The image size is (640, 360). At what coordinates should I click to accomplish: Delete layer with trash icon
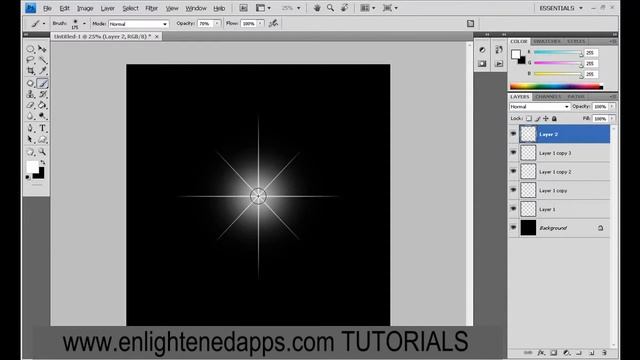604,353
